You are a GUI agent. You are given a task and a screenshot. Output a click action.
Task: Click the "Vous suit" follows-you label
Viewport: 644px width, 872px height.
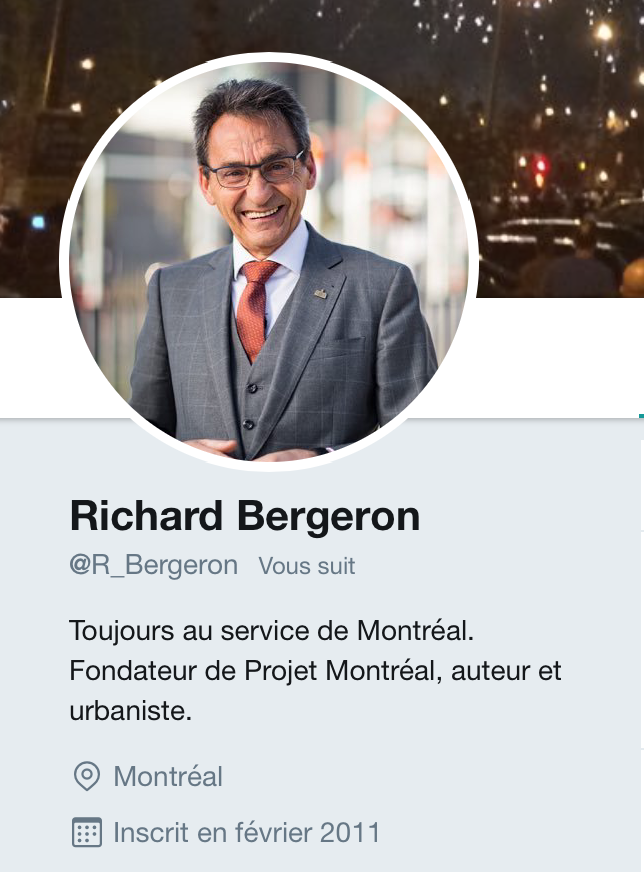click(306, 566)
